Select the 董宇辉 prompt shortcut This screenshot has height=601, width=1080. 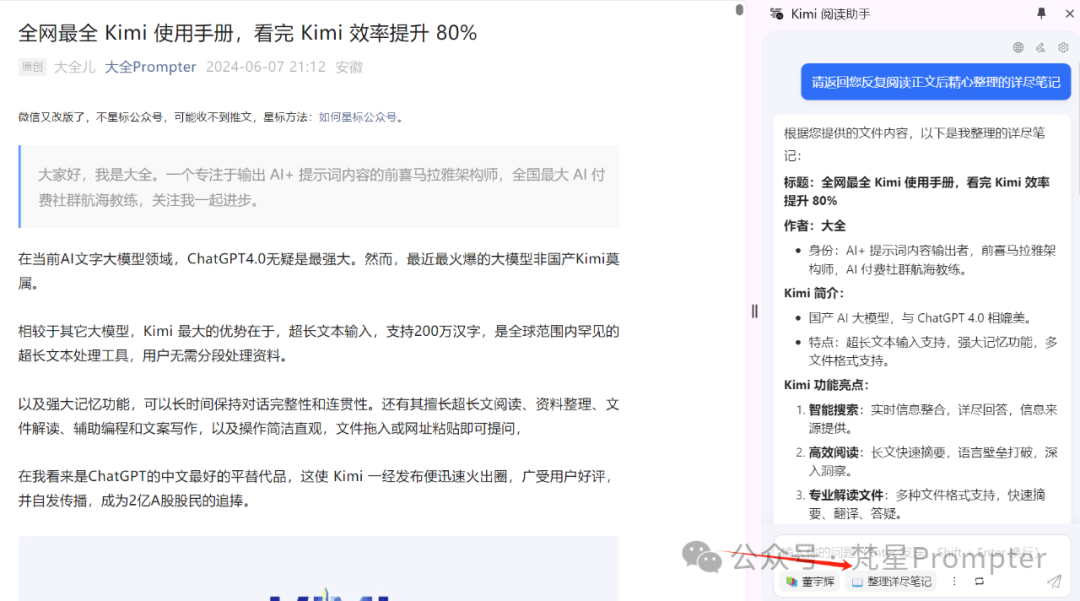810,581
